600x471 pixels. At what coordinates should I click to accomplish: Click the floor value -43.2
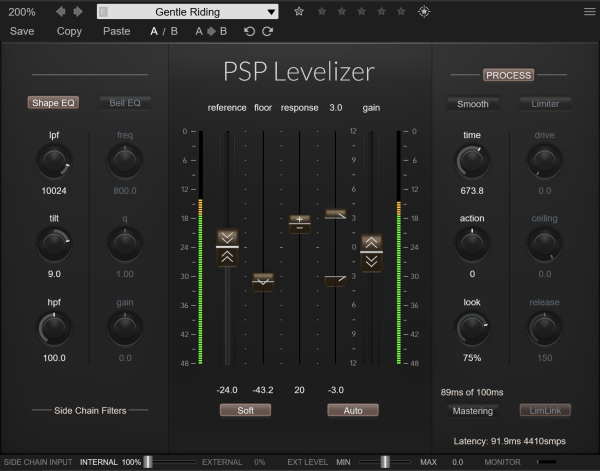(263, 390)
